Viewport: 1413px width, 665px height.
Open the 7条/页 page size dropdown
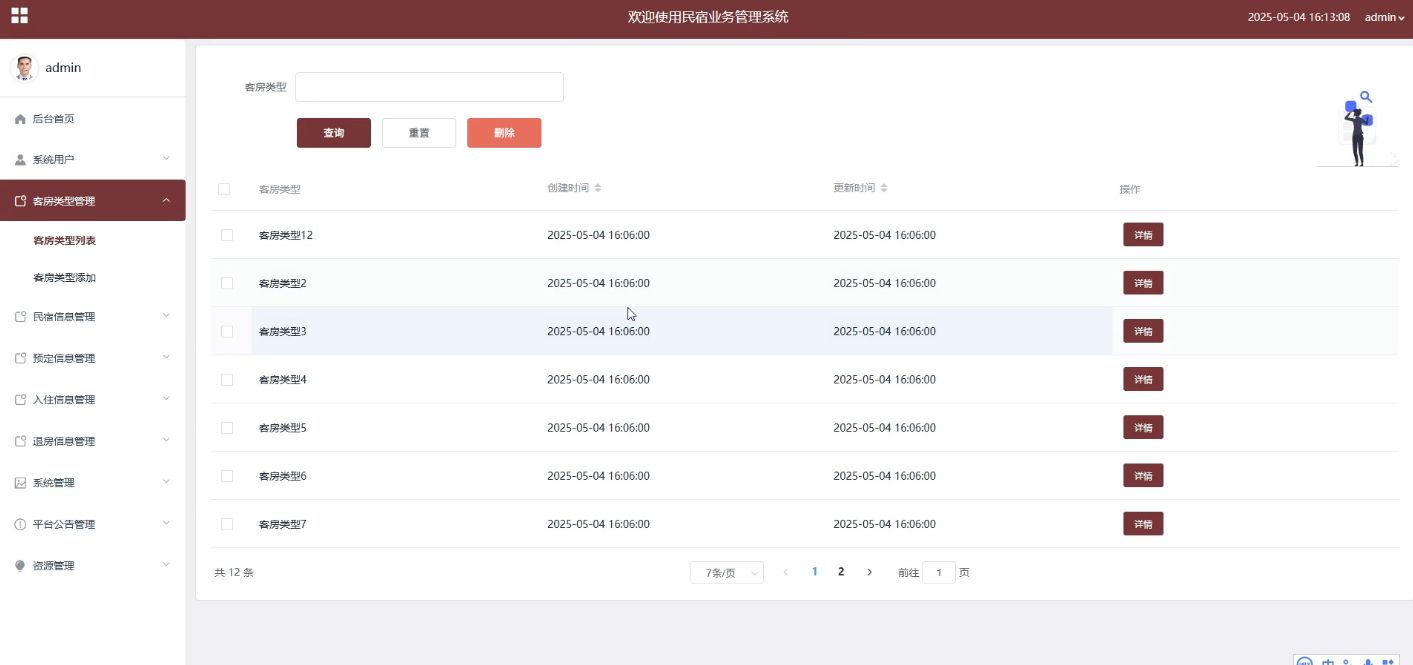point(727,573)
